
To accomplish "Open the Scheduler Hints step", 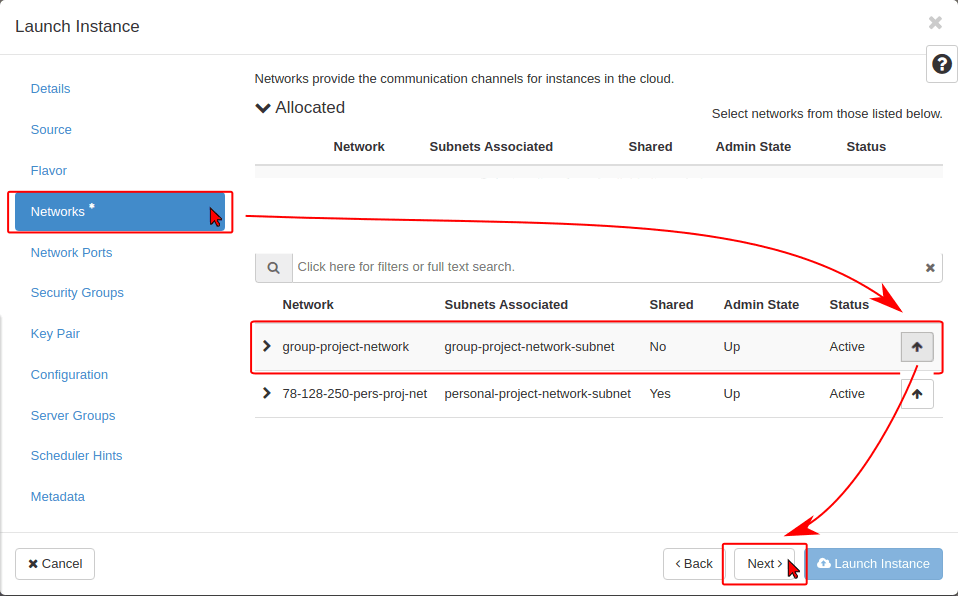I will [x=76, y=456].
